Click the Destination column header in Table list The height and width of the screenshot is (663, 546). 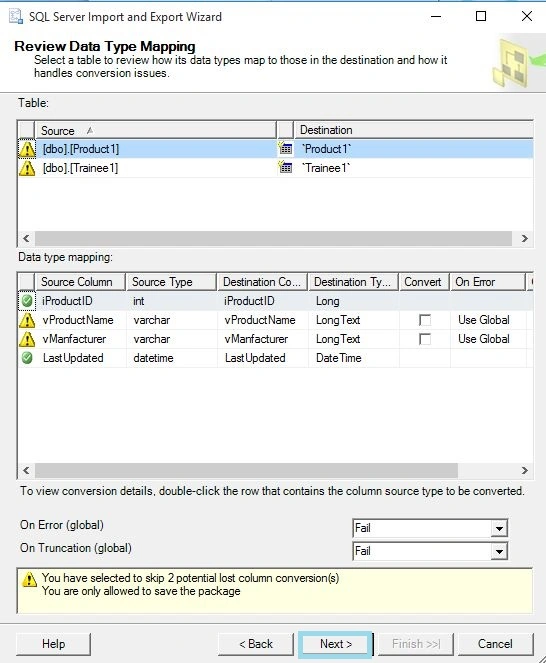coord(413,130)
